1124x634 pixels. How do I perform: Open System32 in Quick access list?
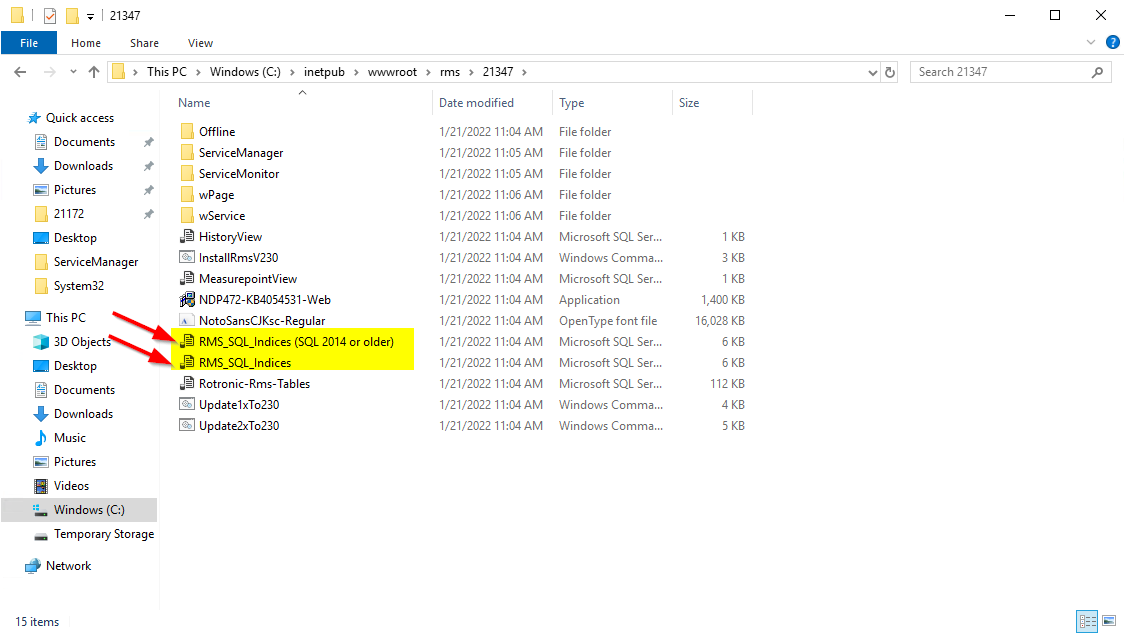click(70, 285)
